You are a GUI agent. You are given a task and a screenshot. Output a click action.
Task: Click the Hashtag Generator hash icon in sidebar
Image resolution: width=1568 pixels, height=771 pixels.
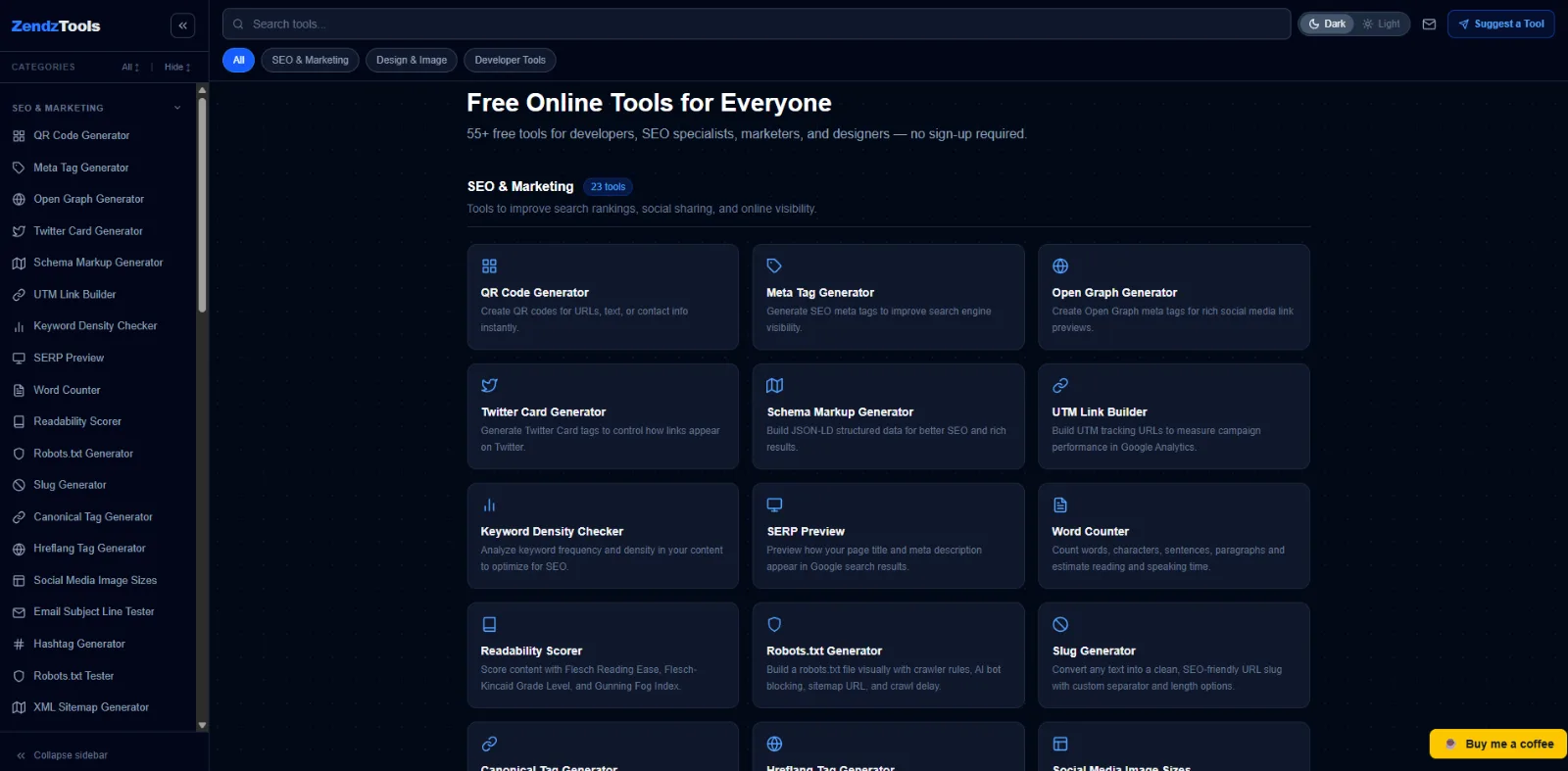(19, 644)
